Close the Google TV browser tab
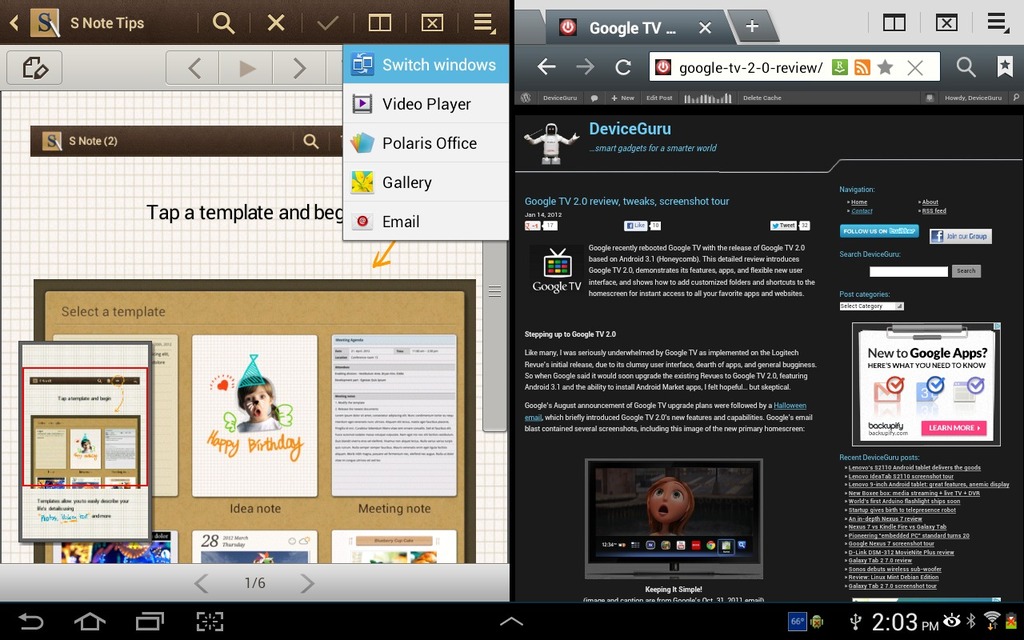 [x=705, y=27]
